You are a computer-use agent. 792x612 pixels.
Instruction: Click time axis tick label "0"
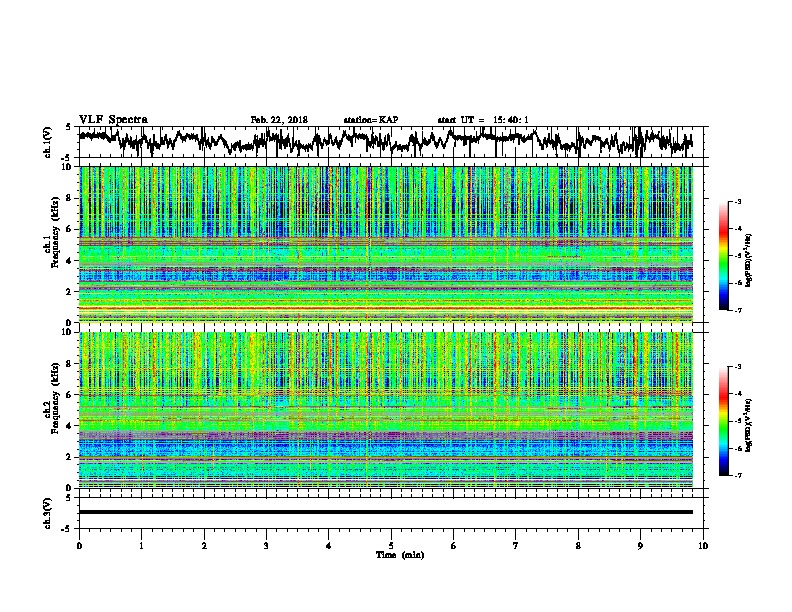(79, 546)
